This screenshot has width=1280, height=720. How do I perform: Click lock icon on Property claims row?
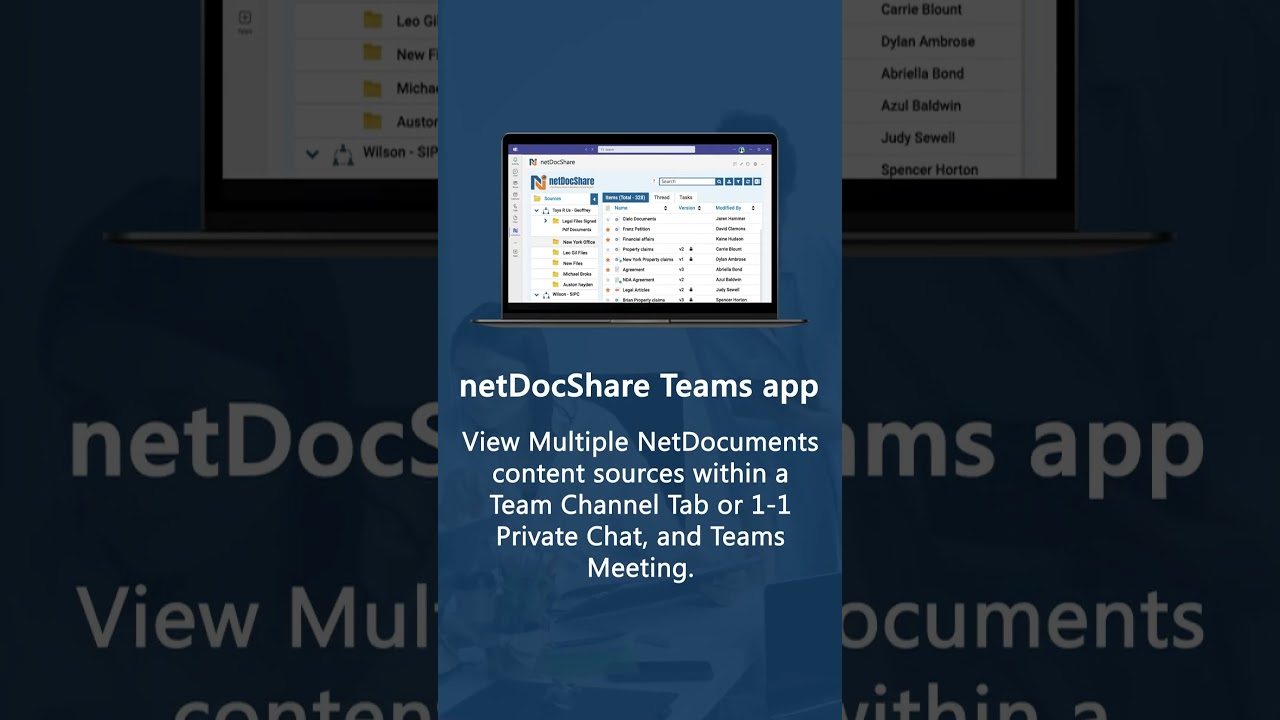coord(691,249)
